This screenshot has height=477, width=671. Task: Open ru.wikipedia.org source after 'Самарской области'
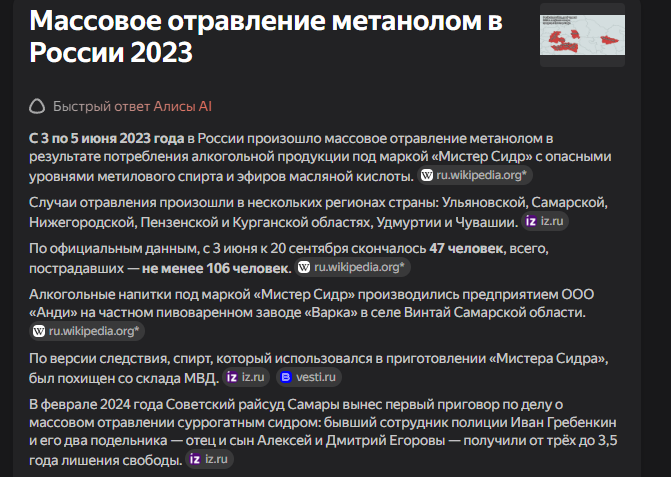point(87,331)
